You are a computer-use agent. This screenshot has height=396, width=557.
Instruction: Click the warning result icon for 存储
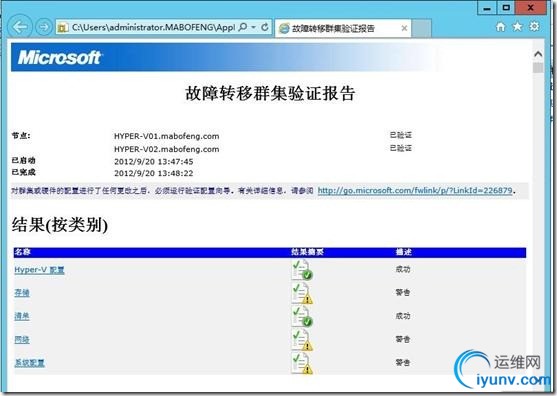pos(302,293)
